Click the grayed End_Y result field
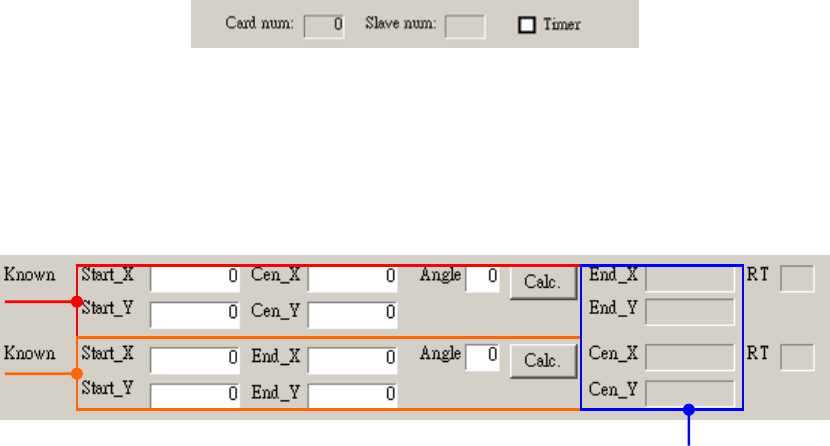This screenshot has width=830, height=446. coord(690,314)
